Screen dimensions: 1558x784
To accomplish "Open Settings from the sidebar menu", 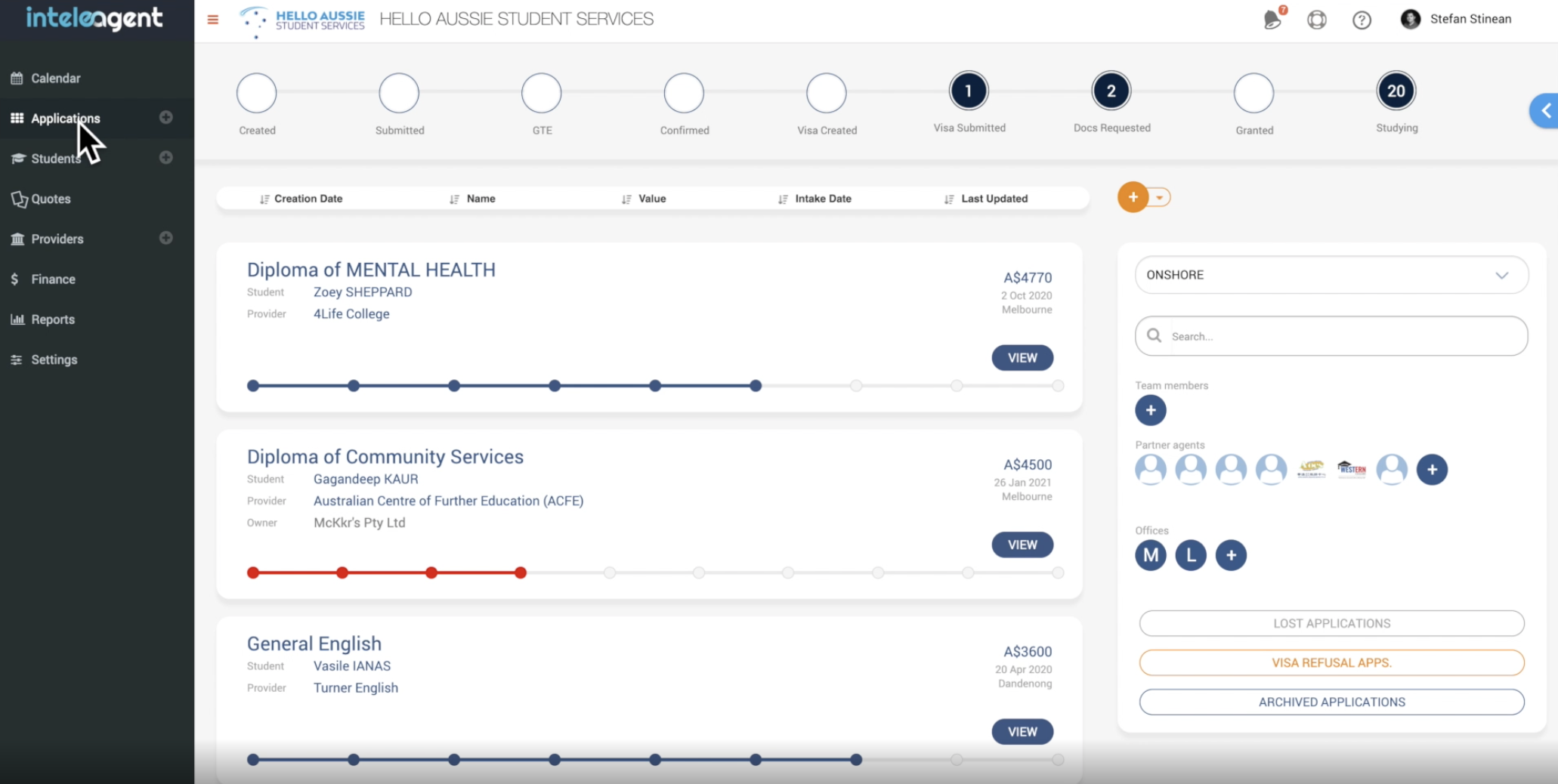I will pyautogui.click(x=53, y=360).
